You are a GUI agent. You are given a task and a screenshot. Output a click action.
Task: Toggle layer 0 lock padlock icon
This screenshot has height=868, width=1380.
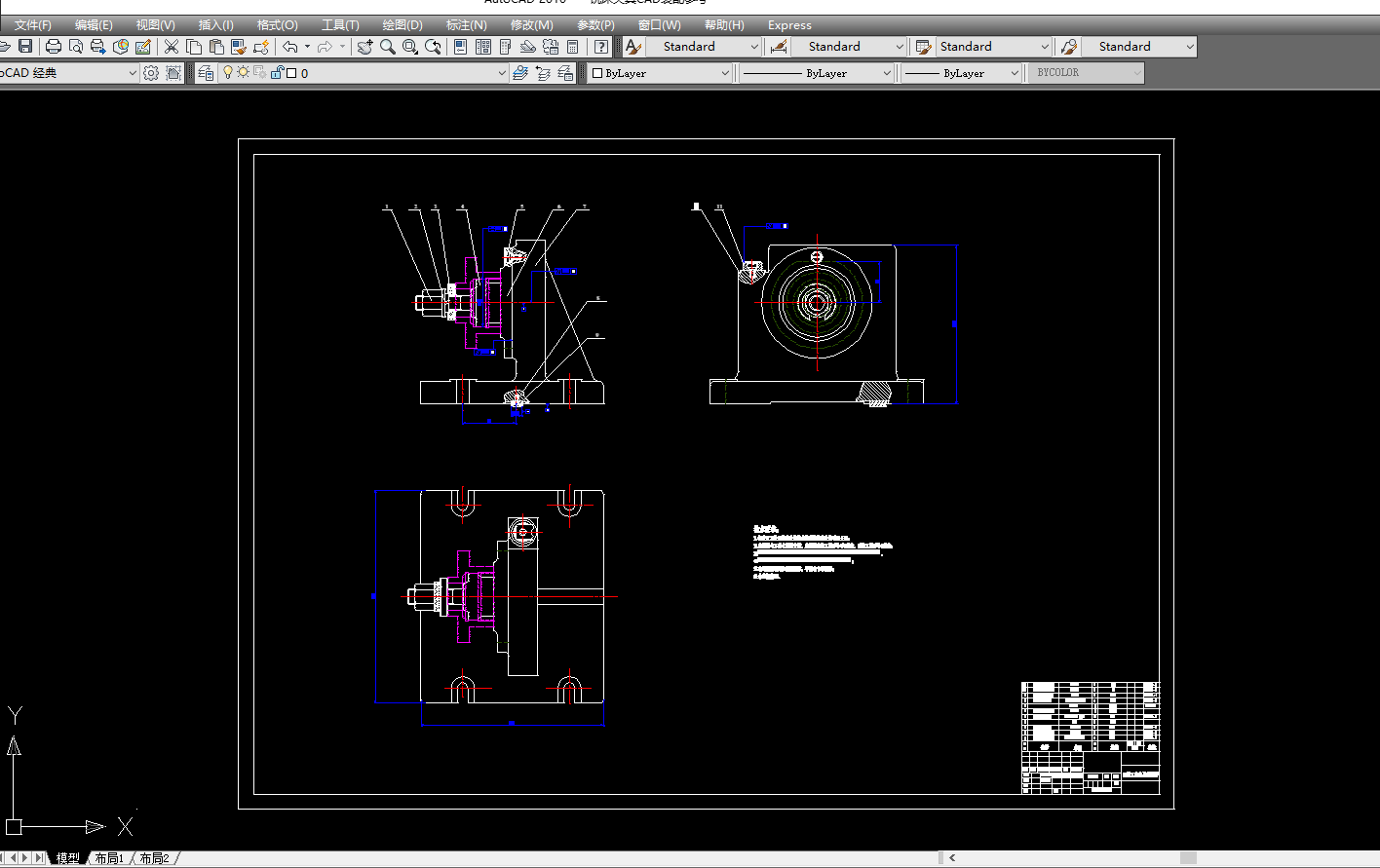(x=277, y=72)
